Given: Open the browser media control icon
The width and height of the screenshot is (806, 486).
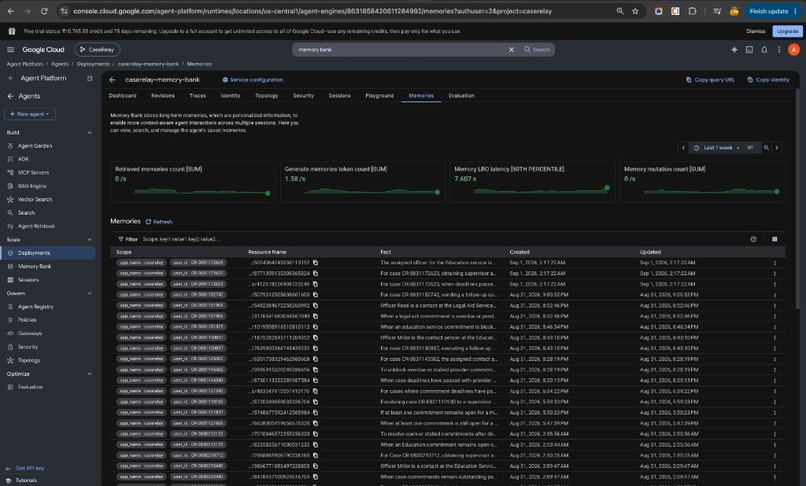Looking at the screenshot, I should [x=718, y=11].
